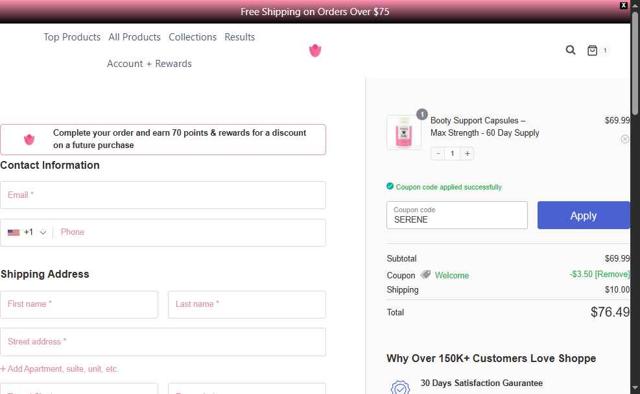Click the quantity badge on product thumbnail
Viewport: 640px width, 394px height.
tap(422, 114)
